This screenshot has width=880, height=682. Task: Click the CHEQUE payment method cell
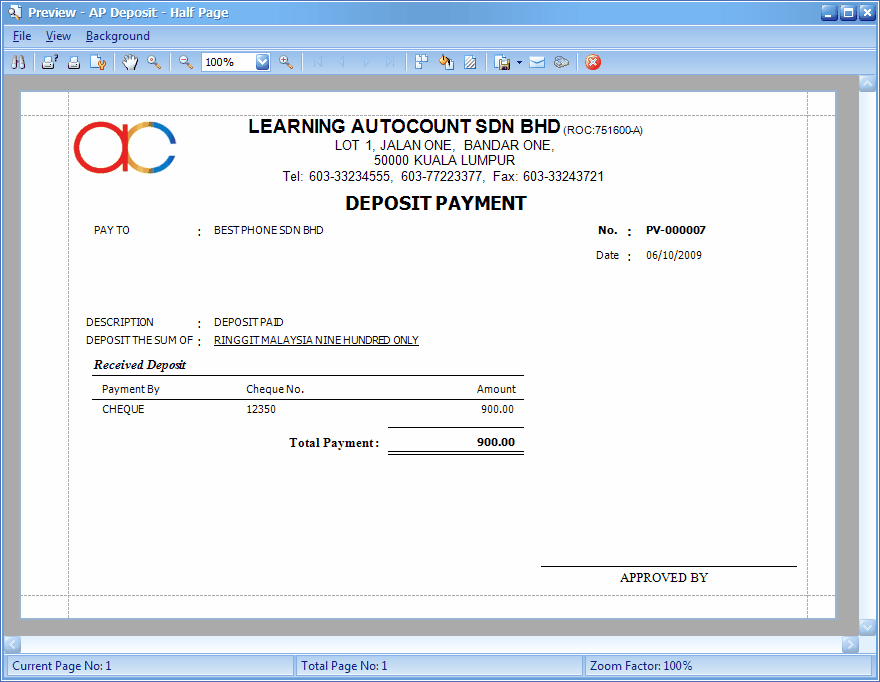click(x=123, y=409)
